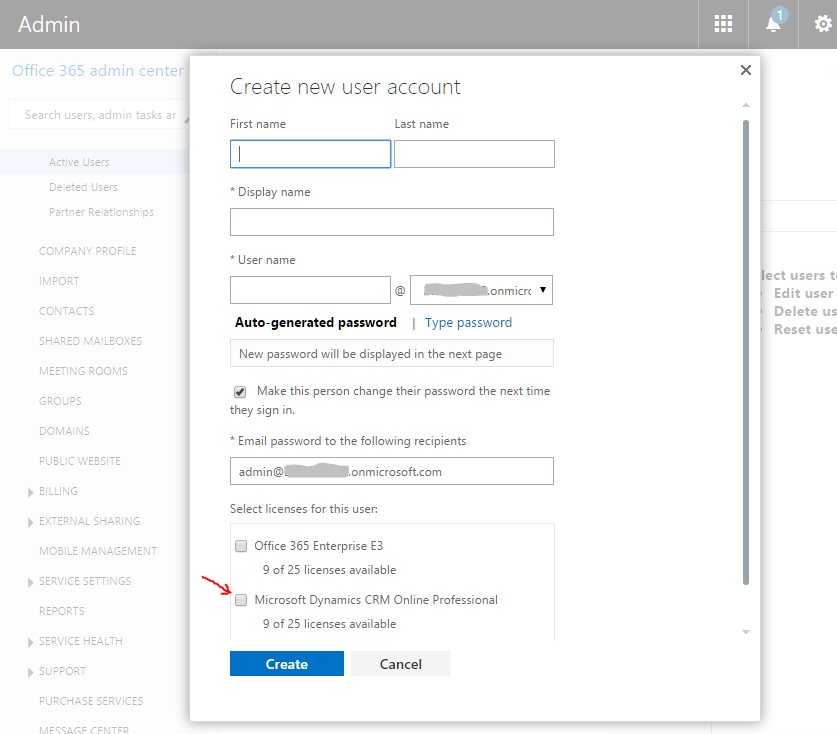Expand the Service Settings sidebar item
The width and height of the screenshot is (837, 734).
click(31, 581)
